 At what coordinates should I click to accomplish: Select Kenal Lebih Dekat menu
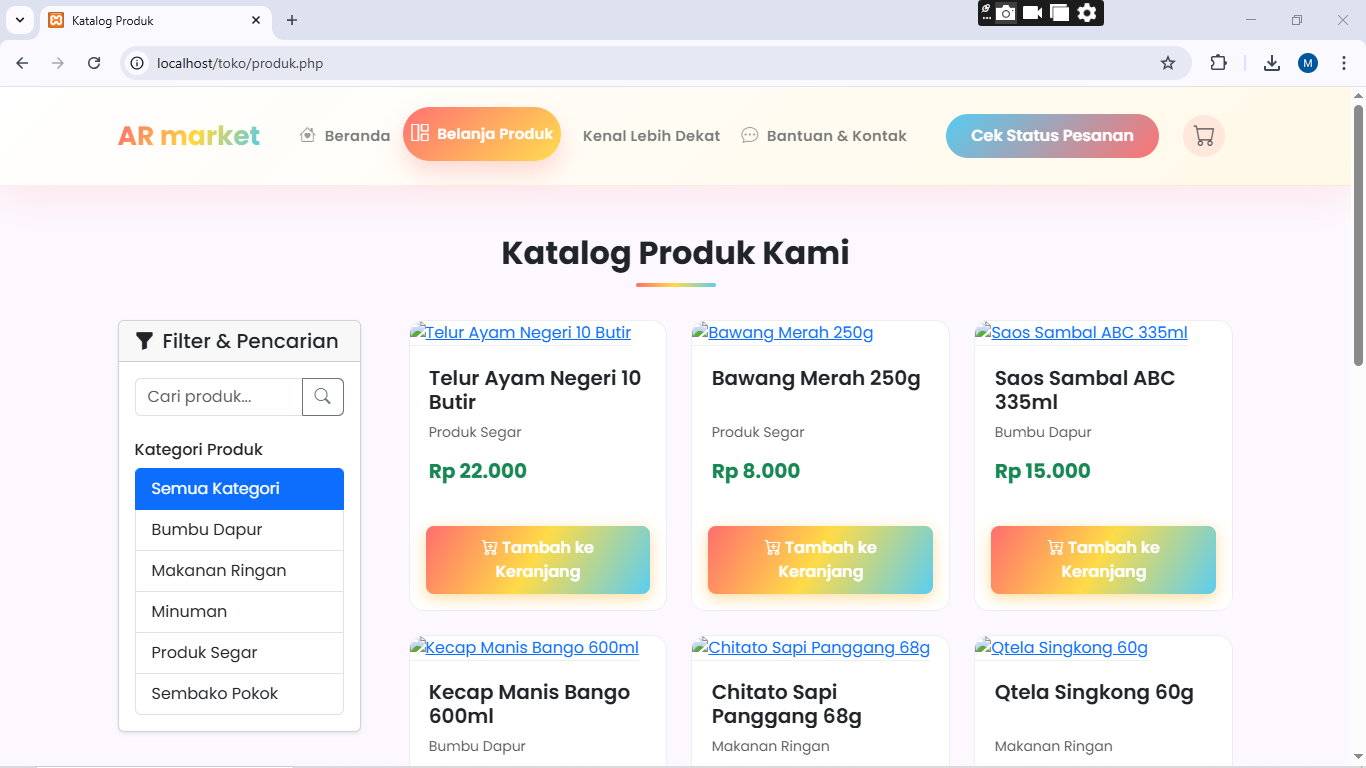(x=651, y=136)
